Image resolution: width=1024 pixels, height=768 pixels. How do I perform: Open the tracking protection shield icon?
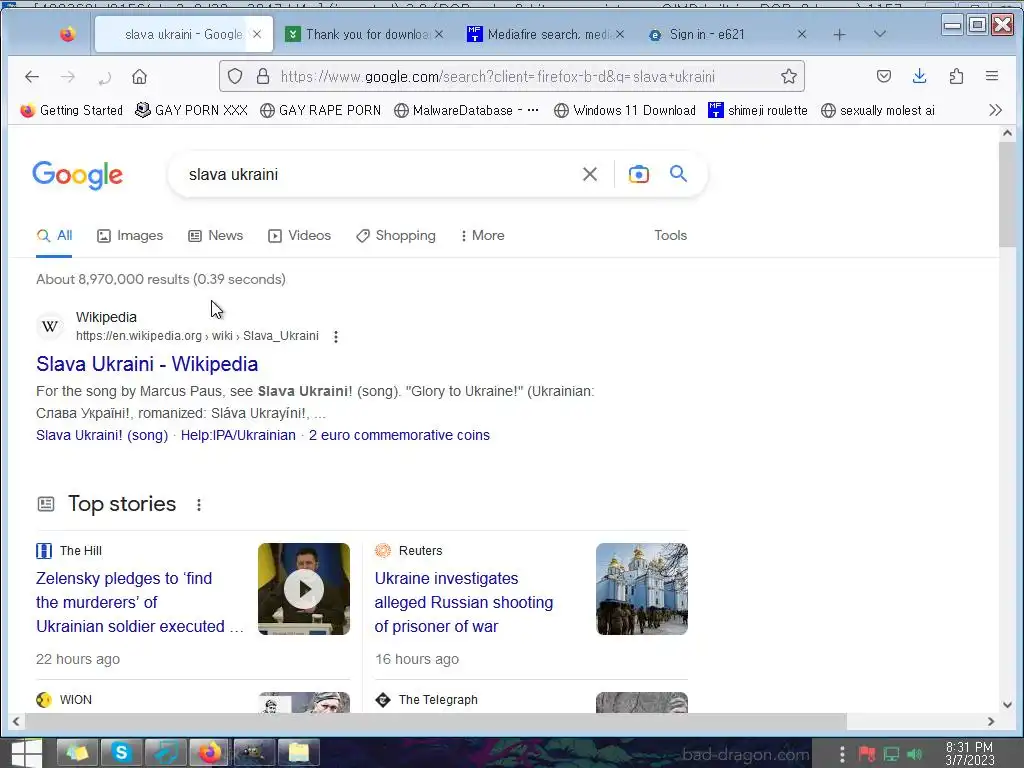(235, 76)
